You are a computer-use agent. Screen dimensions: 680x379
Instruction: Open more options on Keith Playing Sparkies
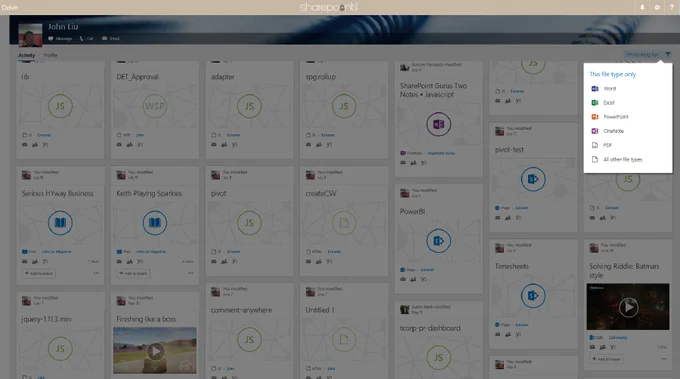click(191, 273)
